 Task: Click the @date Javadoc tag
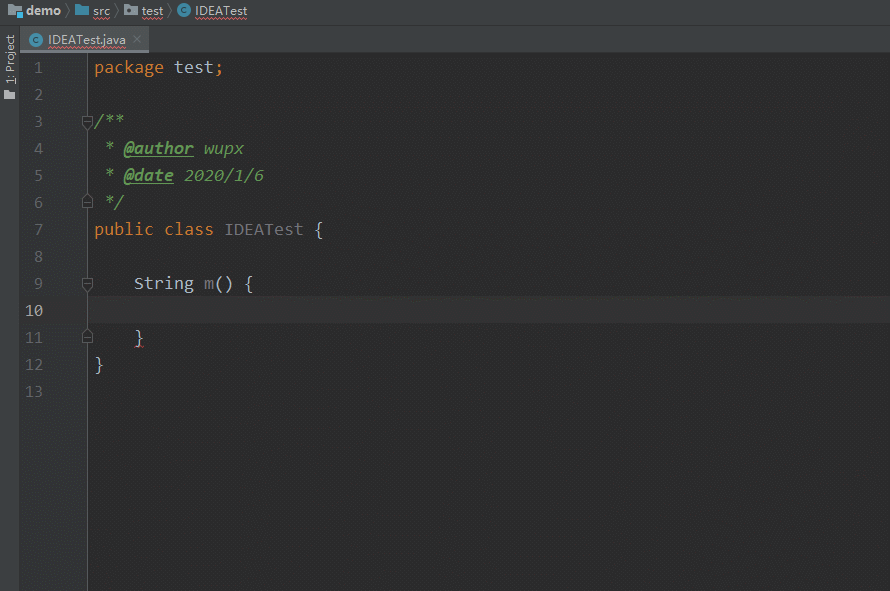click(x=148, y=176)
